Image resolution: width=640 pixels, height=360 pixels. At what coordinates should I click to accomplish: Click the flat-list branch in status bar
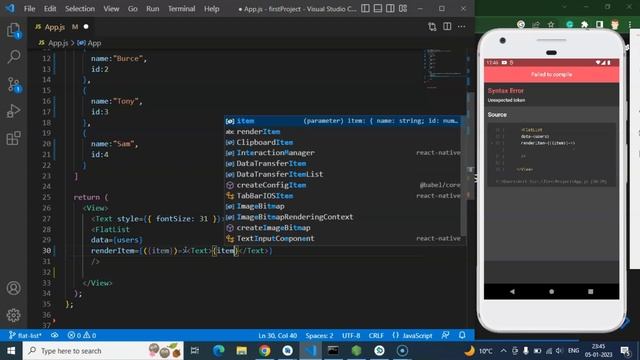coord(25,336)
